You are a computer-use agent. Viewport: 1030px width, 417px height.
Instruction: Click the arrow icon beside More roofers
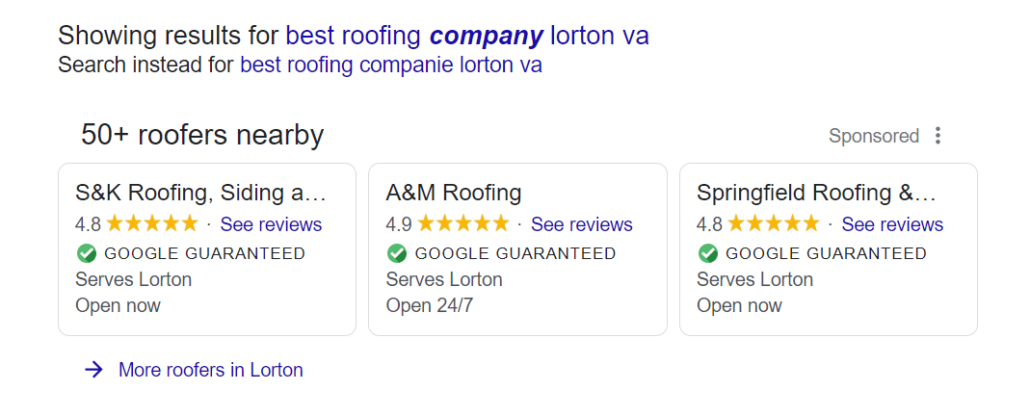pyautogui.click(x=94, y=370)
